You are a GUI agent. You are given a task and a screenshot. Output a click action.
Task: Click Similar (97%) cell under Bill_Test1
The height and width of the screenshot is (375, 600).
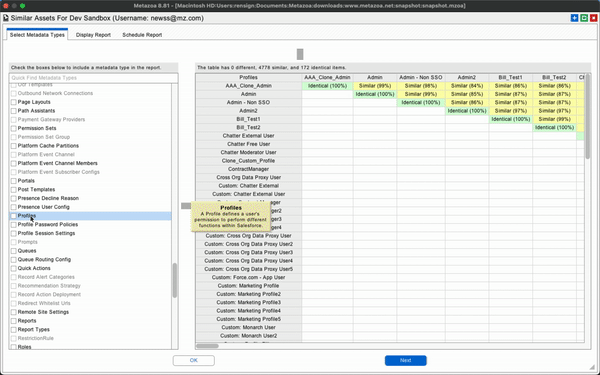point(510,111)
